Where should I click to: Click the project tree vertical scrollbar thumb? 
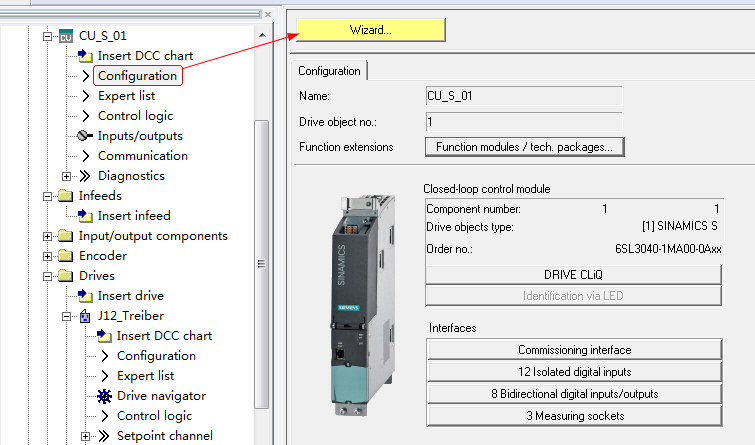click(261, 264)
